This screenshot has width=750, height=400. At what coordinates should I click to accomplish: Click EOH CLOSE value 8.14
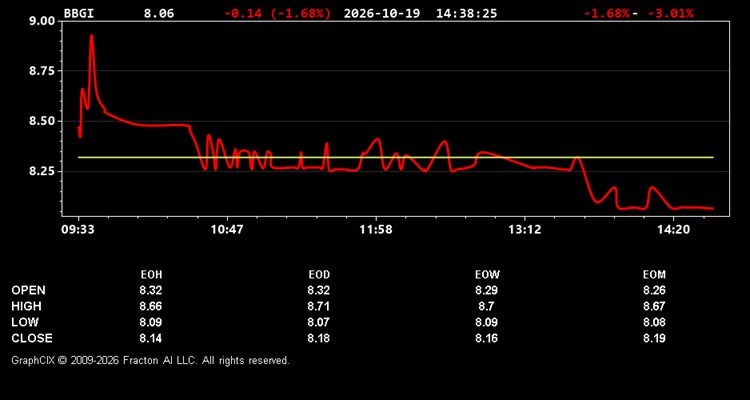coord(151,338)
